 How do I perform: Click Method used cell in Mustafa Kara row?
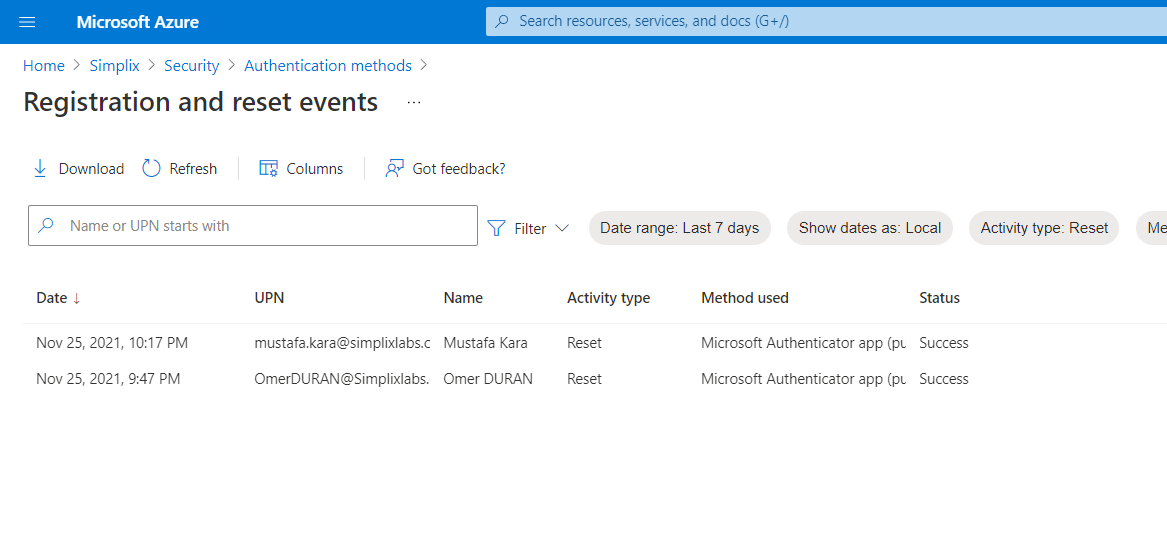803,343
